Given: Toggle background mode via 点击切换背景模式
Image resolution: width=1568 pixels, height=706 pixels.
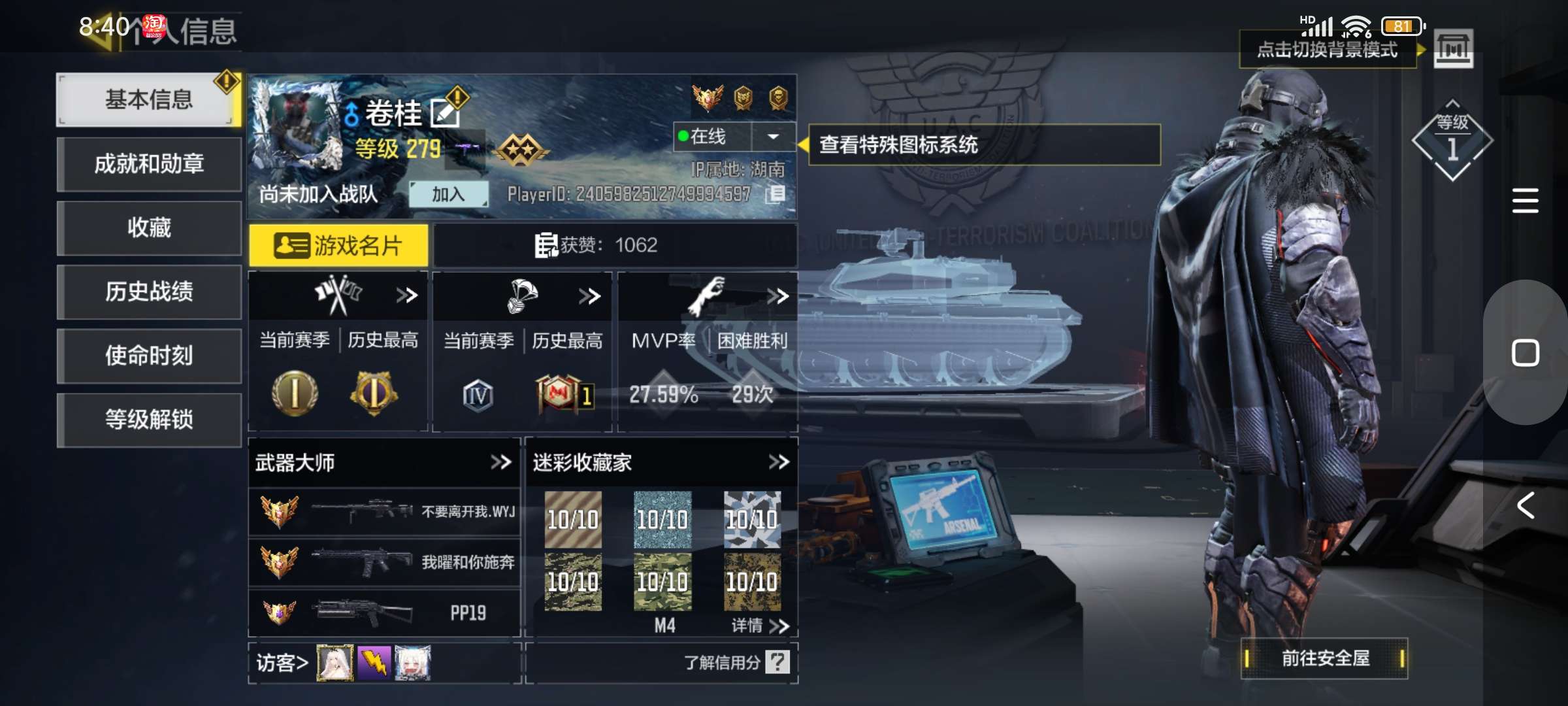Looking at the screenshot, I should [1327, 50].
